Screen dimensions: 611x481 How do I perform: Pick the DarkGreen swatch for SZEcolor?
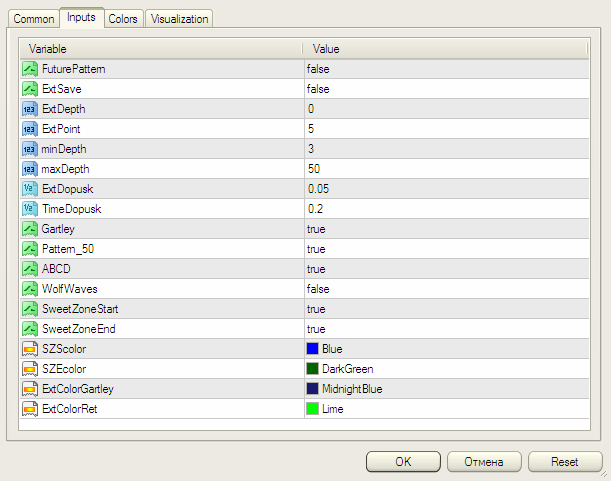(x=313, y=368)
